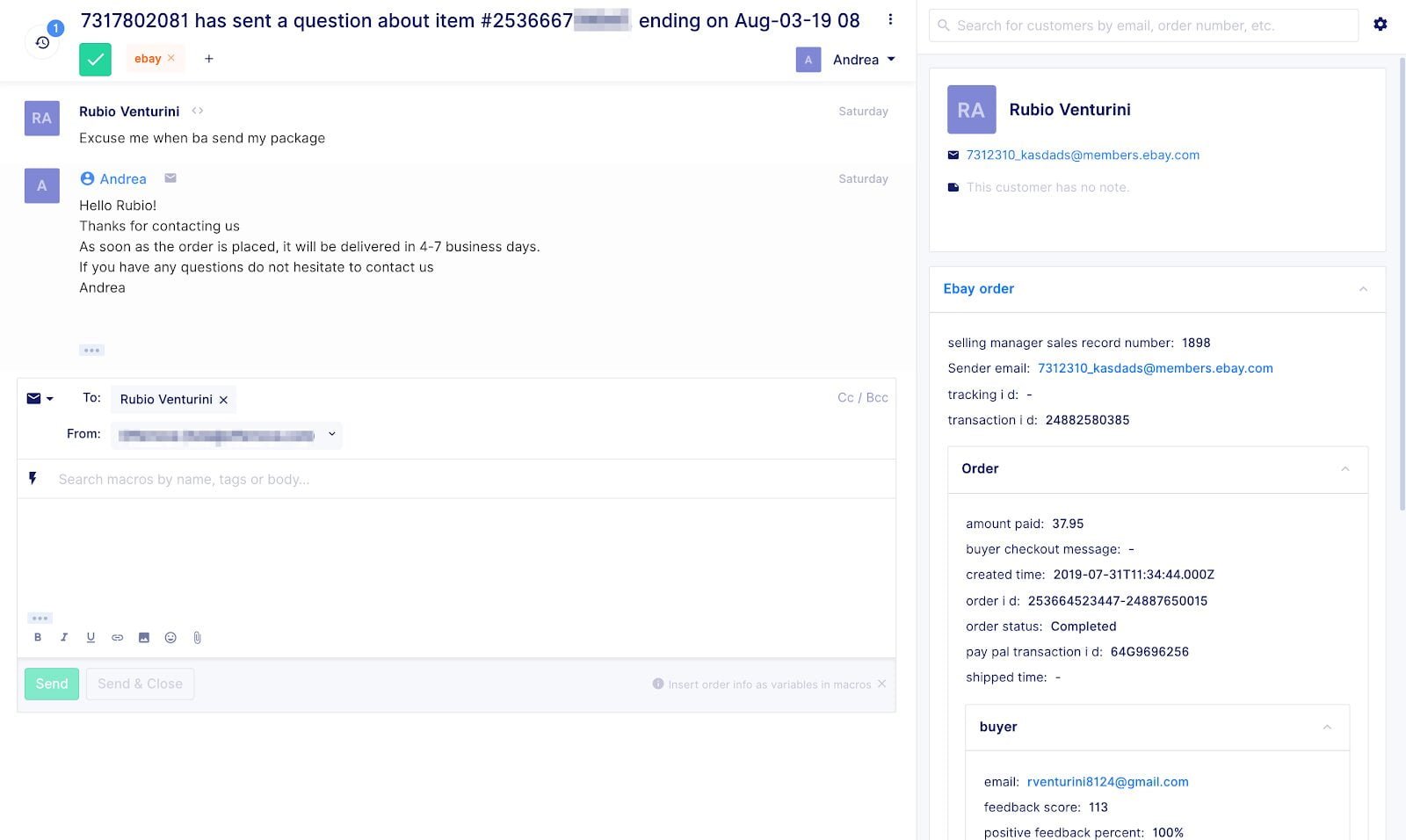Open the ticket history clock icon
1406x840 pixels.
pyautogui.click(x=42, y=42)
